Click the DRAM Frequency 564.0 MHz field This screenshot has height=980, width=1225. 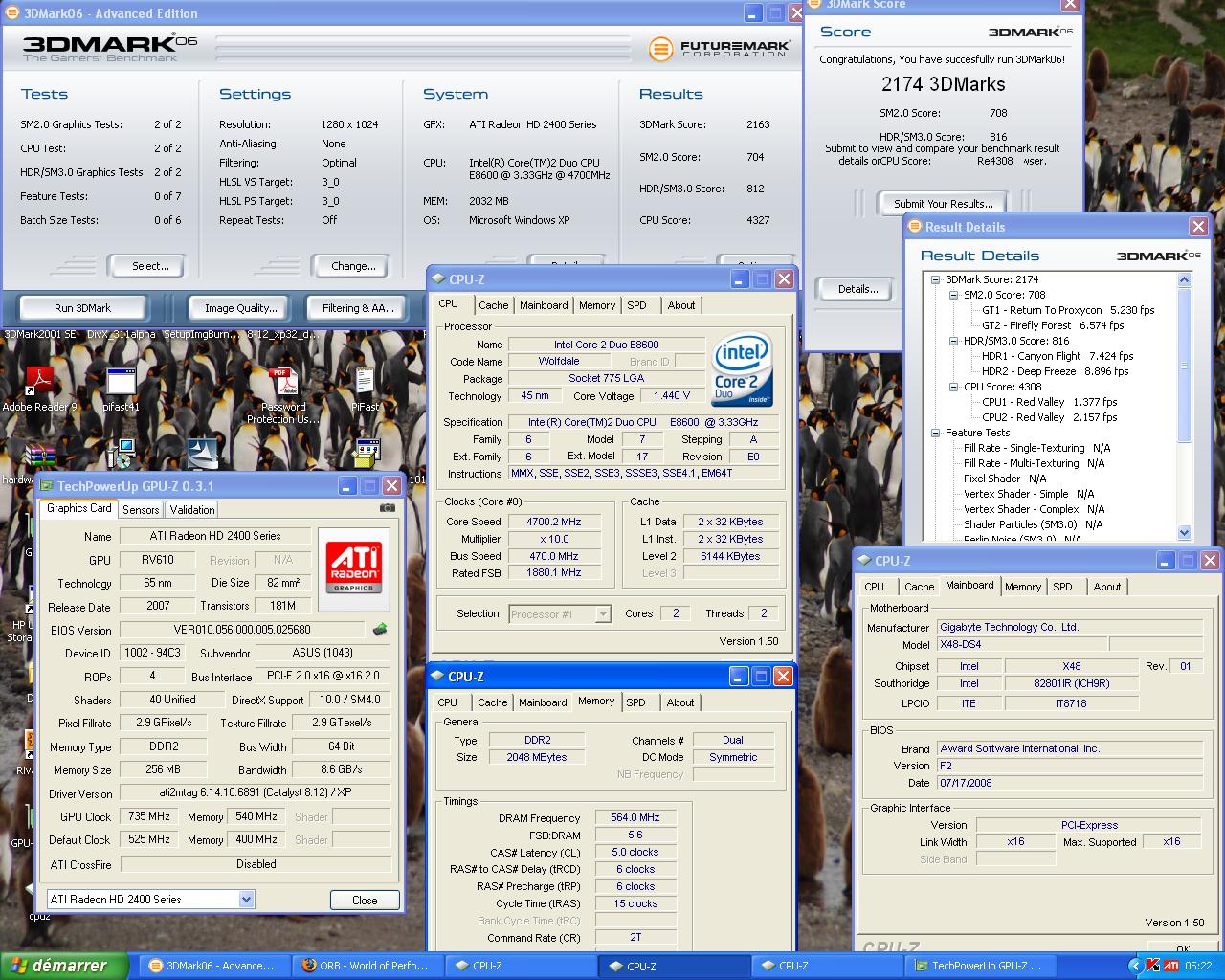pos(635,818)
